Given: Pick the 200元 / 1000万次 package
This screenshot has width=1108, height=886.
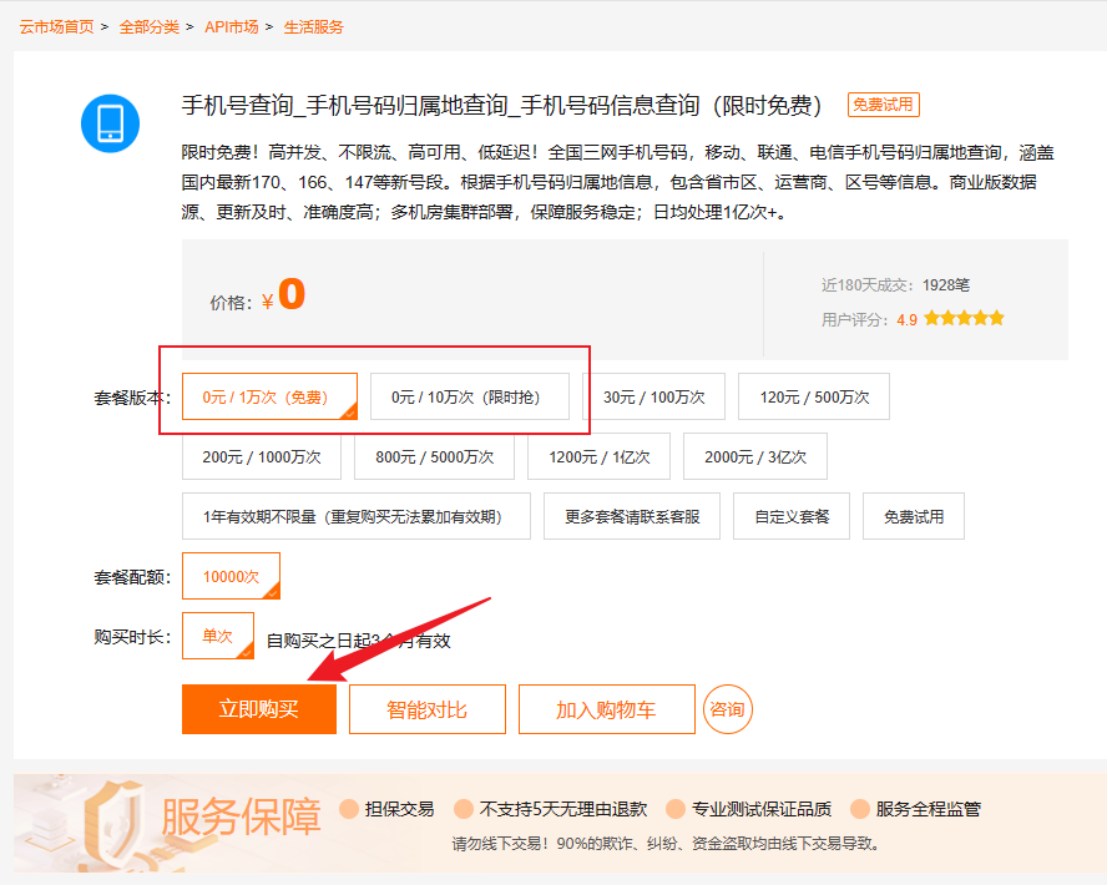Looking at the screenshot, I should (x=261, y=456).
